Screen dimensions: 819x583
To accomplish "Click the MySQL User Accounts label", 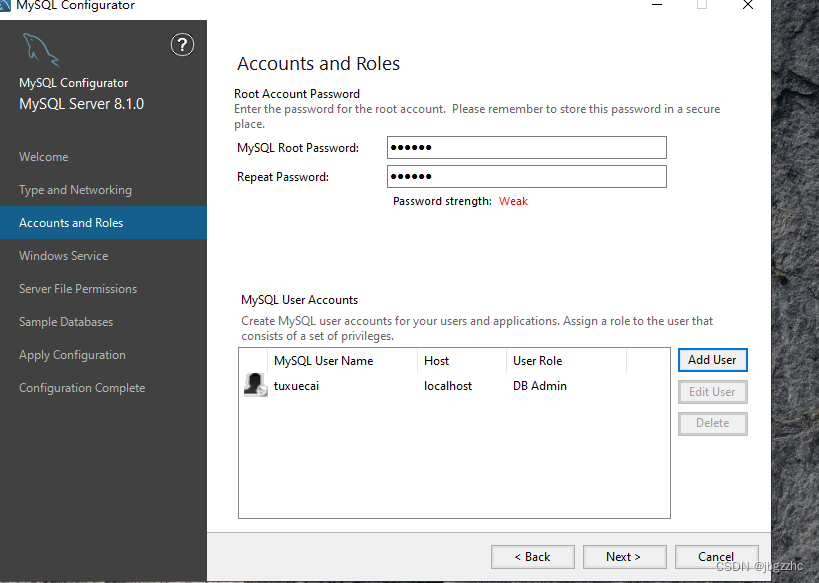I will pos(299,300).
